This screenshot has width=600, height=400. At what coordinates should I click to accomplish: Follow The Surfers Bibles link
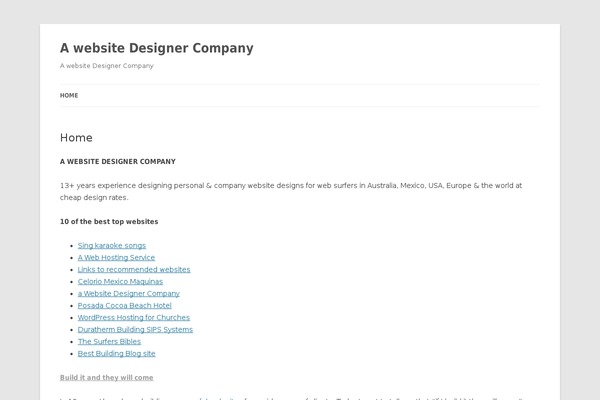tap(109, 341)
